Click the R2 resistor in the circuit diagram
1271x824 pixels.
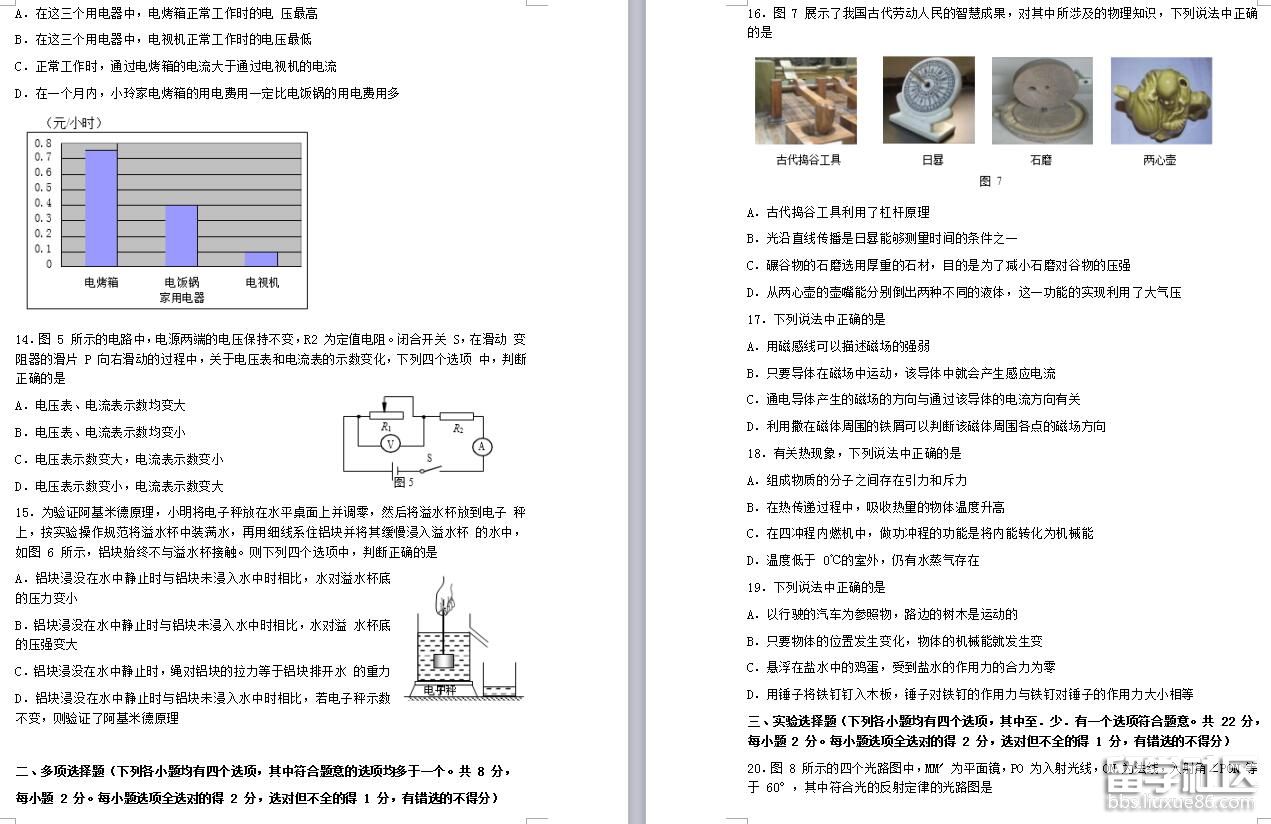coord(457,416)
